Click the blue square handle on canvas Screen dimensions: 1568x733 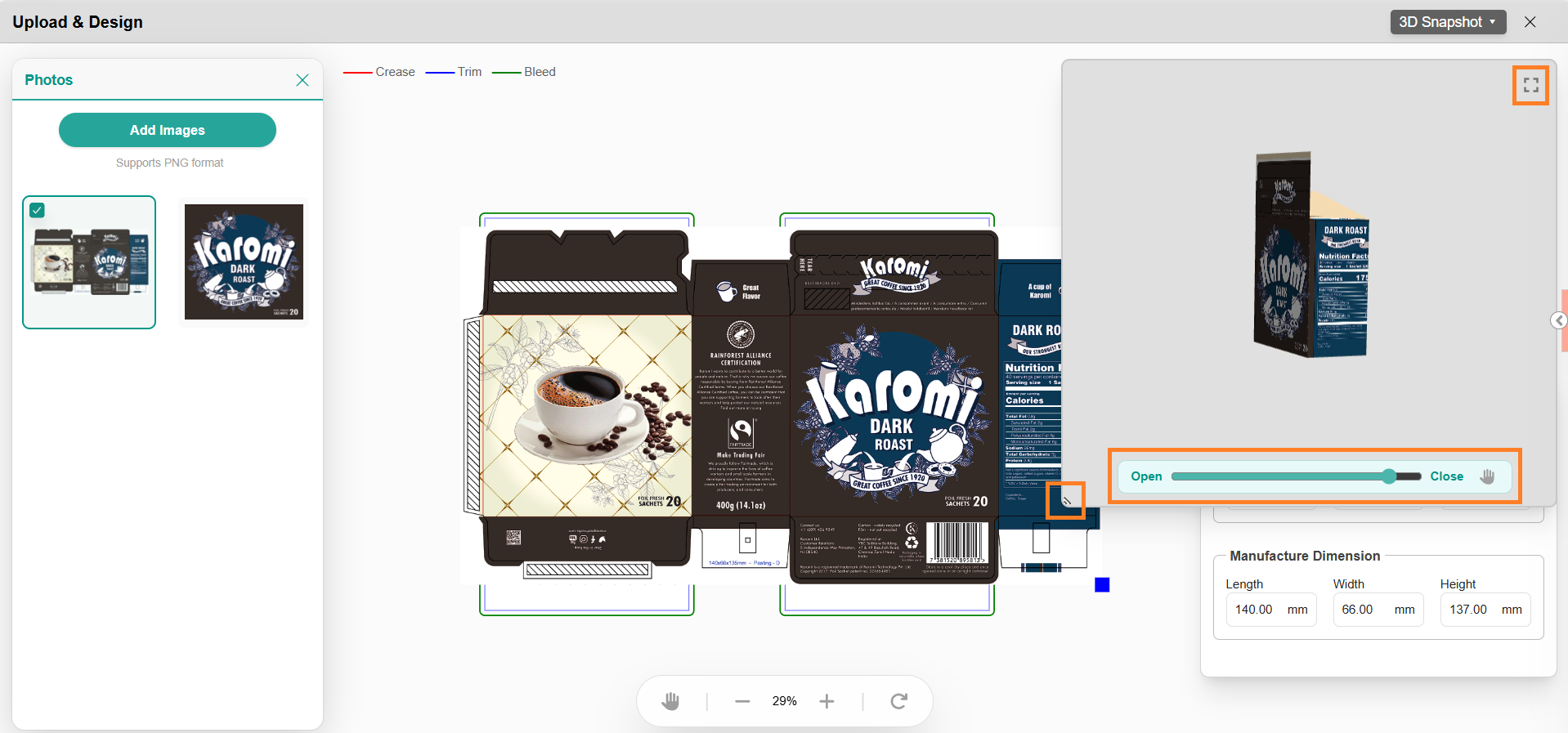[x=1102, y=584]
